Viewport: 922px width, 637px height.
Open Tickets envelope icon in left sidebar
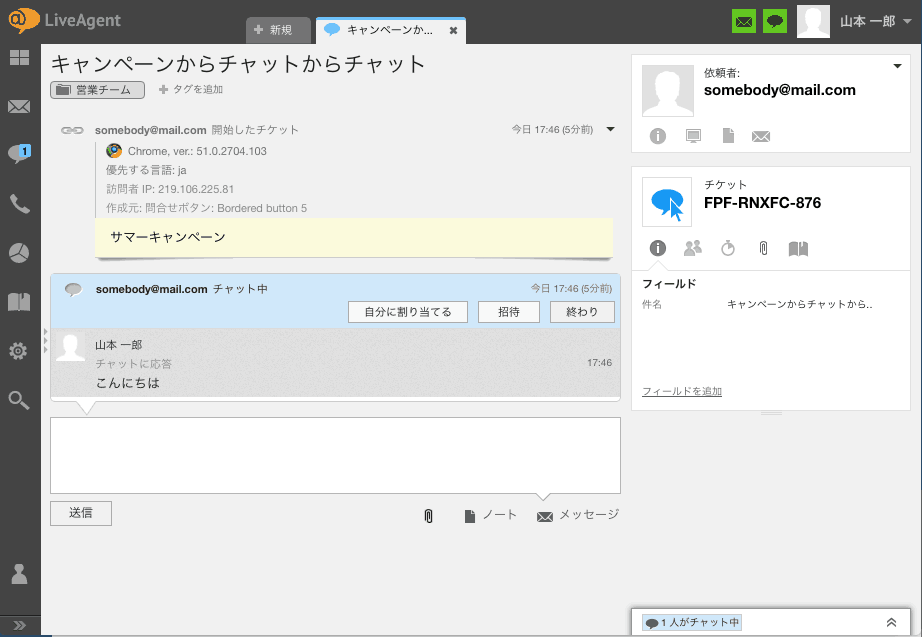click(19, 106)
